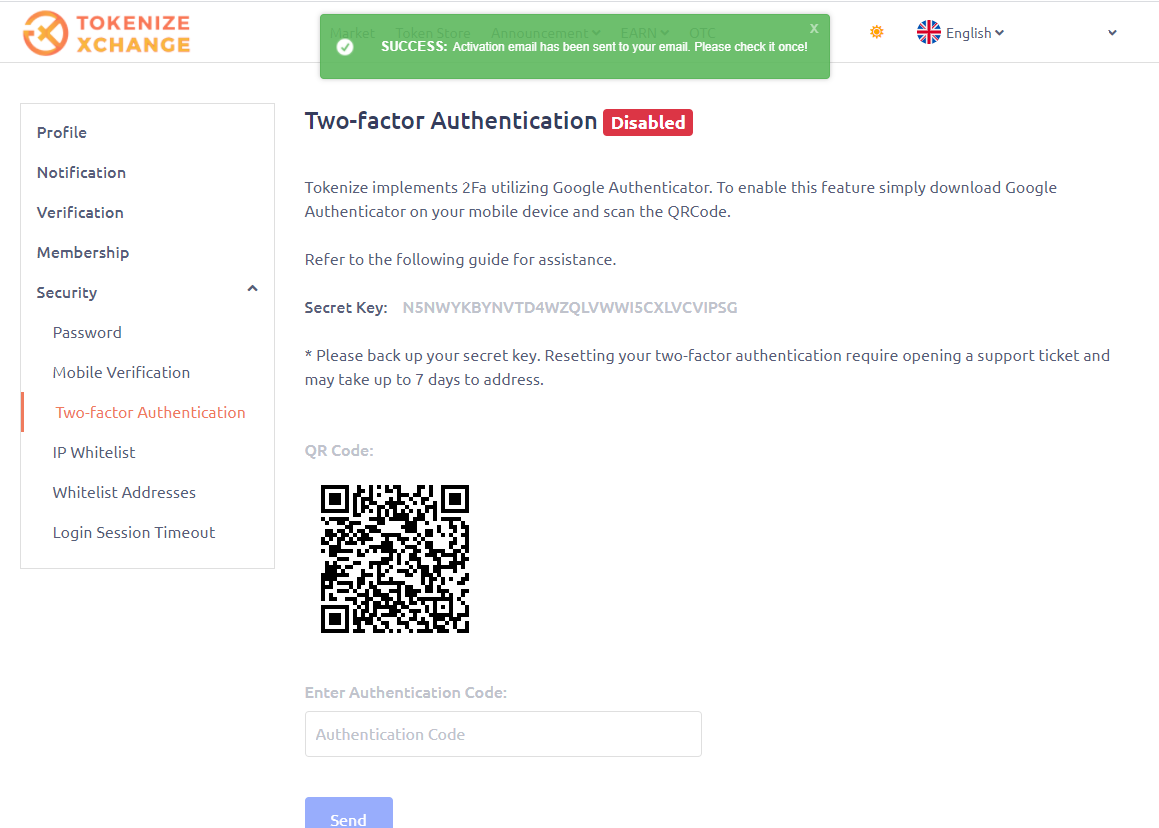This screenshot has height=828, width=1159.
Task: Open the Password settings
Action: coord(87,333)
